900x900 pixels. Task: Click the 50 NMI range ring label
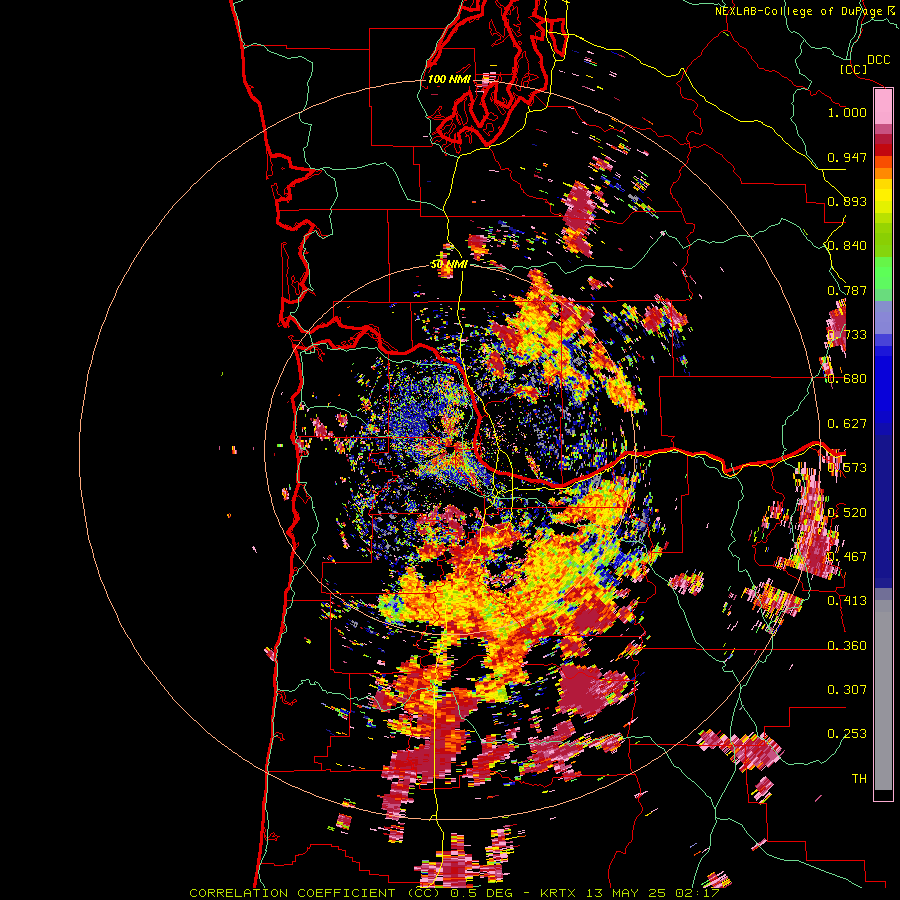(449, 264)
